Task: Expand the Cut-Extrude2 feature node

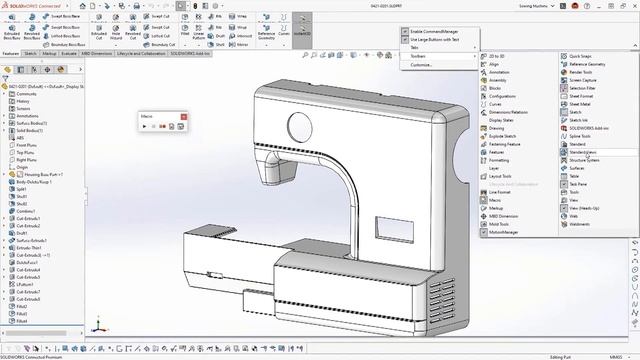Action: click(4, 226)
